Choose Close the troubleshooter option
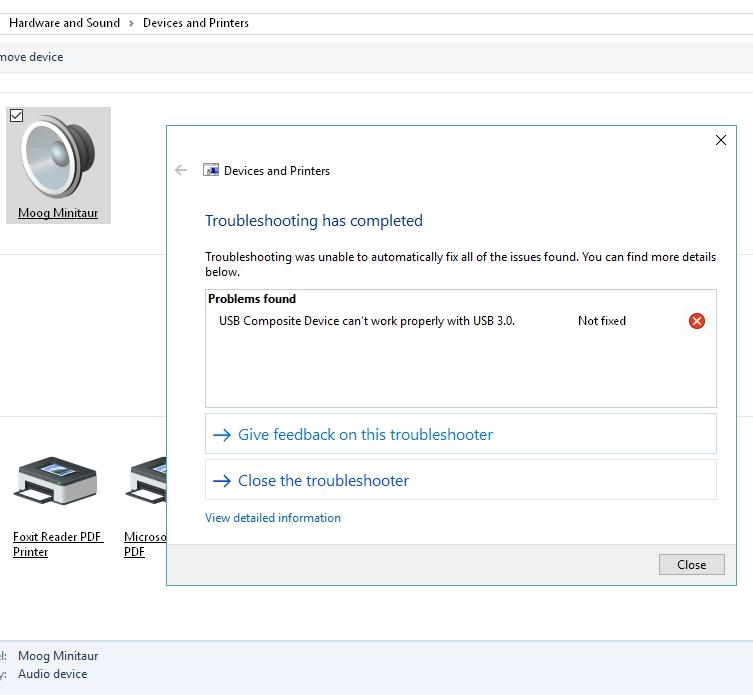Image resolution: width=753 pixels, height=695 pixels. pos(323,481)
